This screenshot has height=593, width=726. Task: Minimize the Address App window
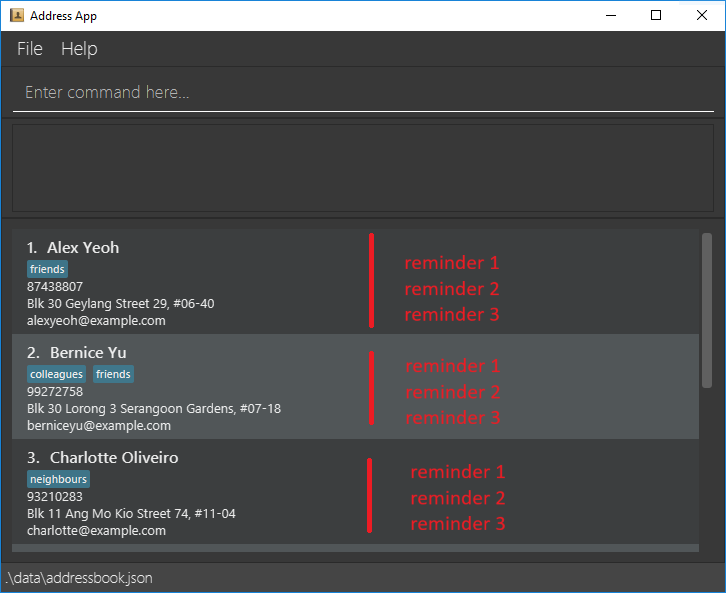point(610,15)
